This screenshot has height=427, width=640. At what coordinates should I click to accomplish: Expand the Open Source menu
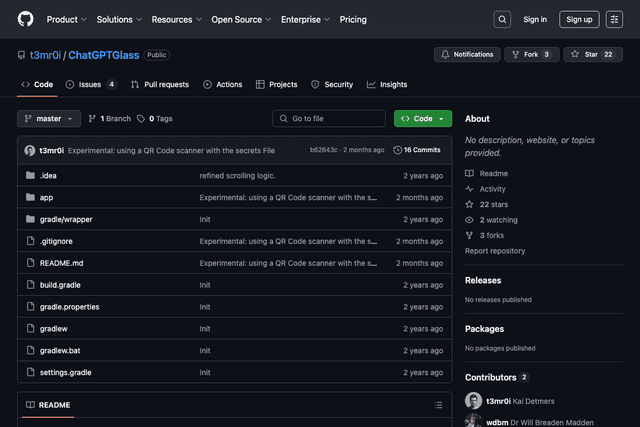click(240, 19)
